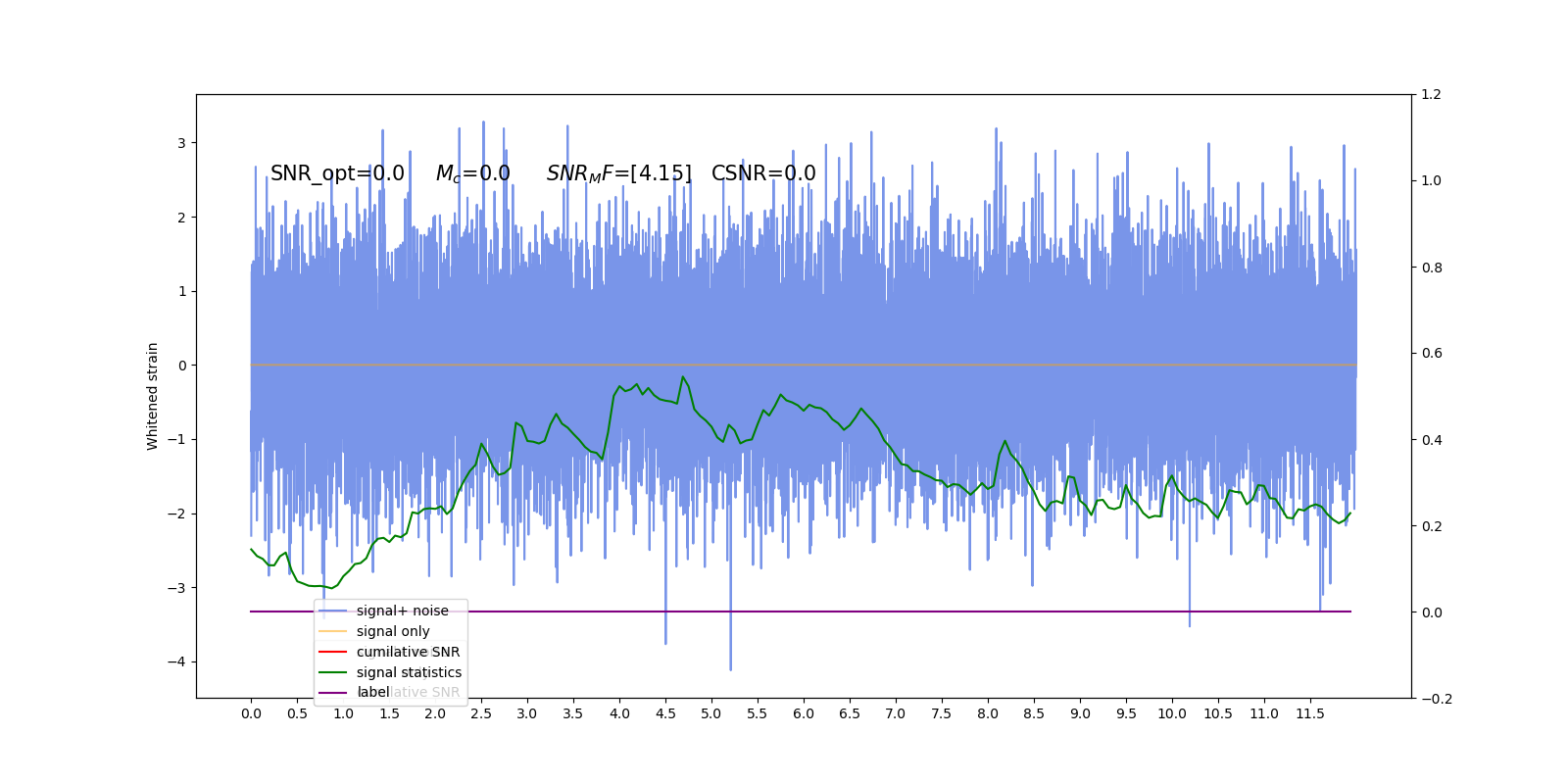Image resolution: width=1568 pixels, height=784 pixels.
Task: Click right y-axis tick label 0.2
Action: coord(1432,526)
